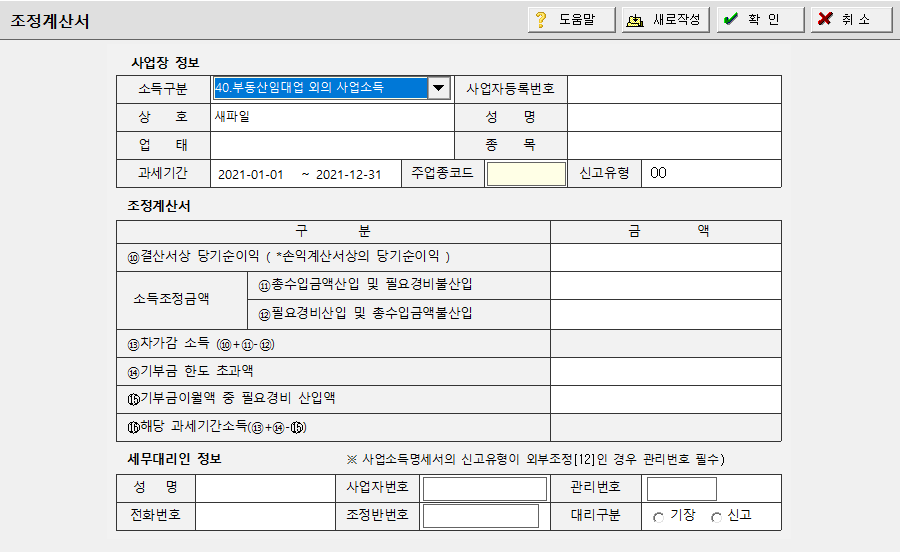This screenshot has height=552, width=900.
Task: Click the 과세기간 start date 2021-01-01
Action: (251, 174)
